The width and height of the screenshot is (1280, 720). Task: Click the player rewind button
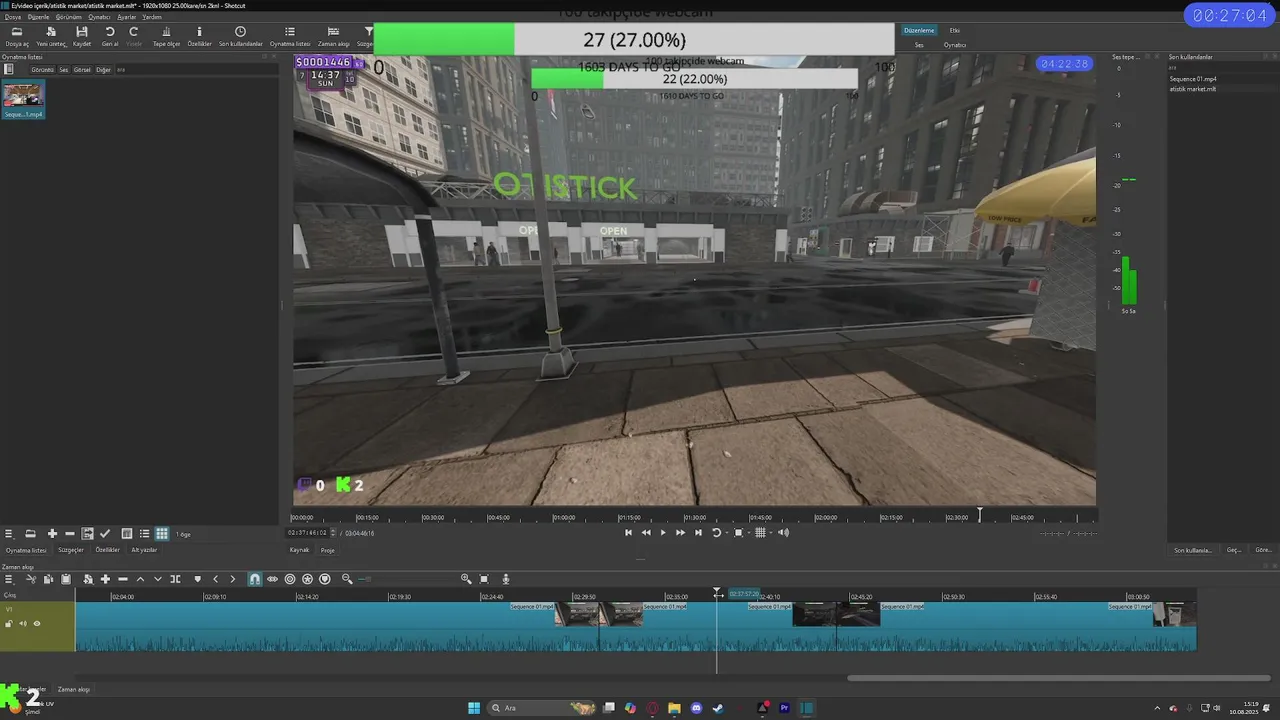point(646,533)
